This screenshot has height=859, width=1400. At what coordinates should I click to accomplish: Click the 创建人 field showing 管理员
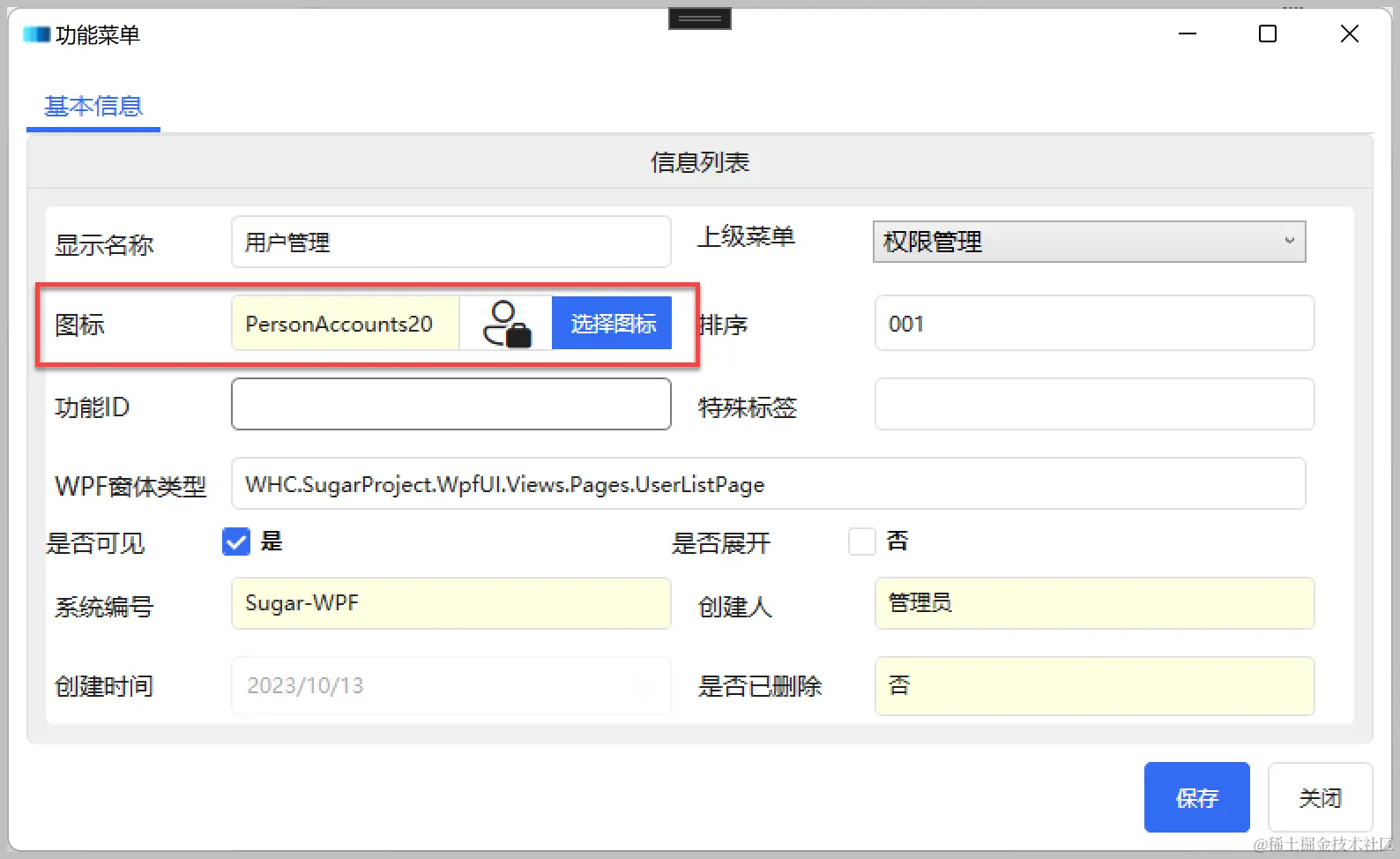pos(1094,603)
